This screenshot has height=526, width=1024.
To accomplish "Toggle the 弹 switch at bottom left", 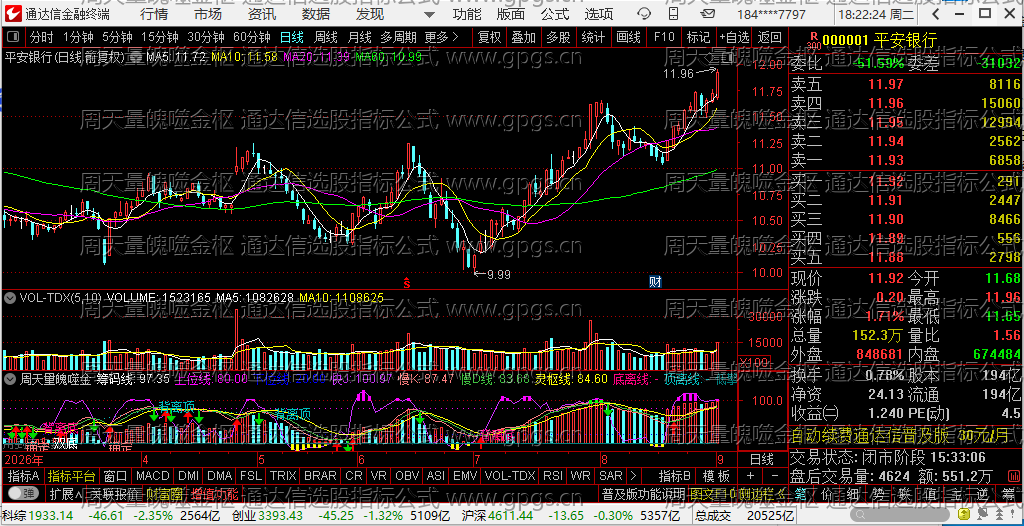I will tap(23, 495).
